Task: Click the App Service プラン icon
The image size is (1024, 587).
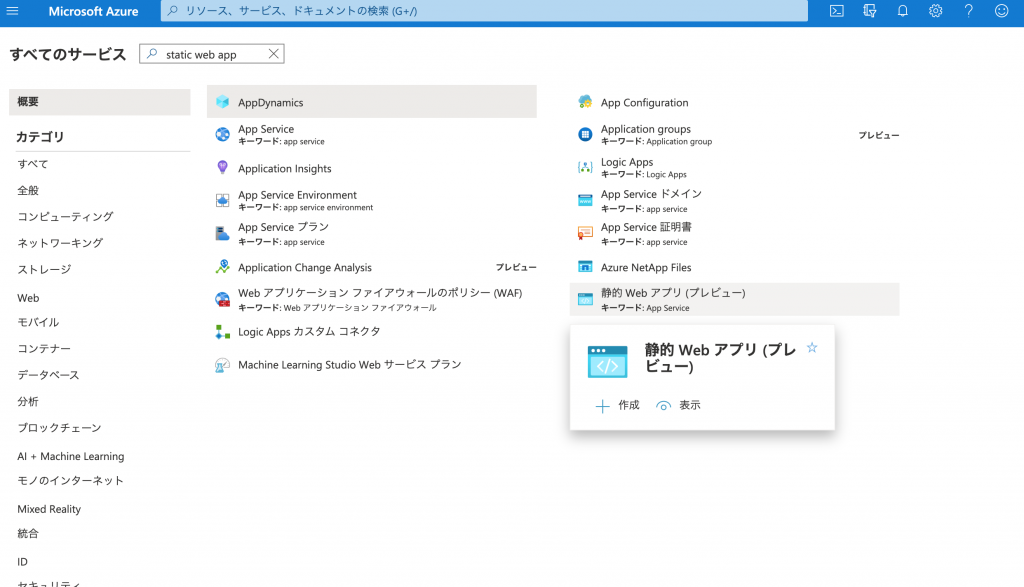Action: (x=223, y=233)
